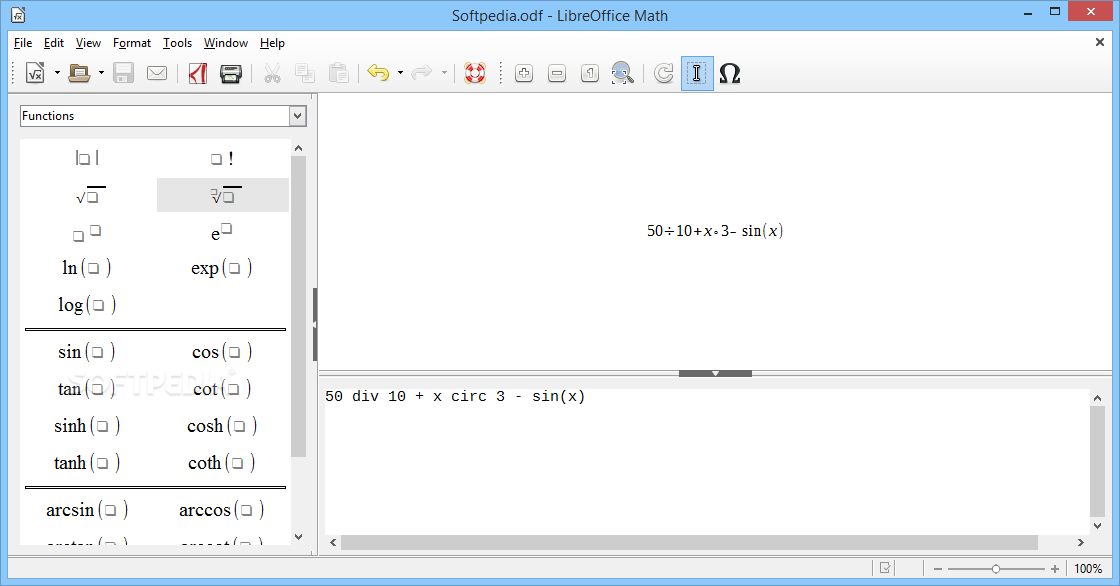Image resolution: width=1120 pixels, height=586 pixels.
Task: Click the Update formula refresh icon
Action: (664, 73)
